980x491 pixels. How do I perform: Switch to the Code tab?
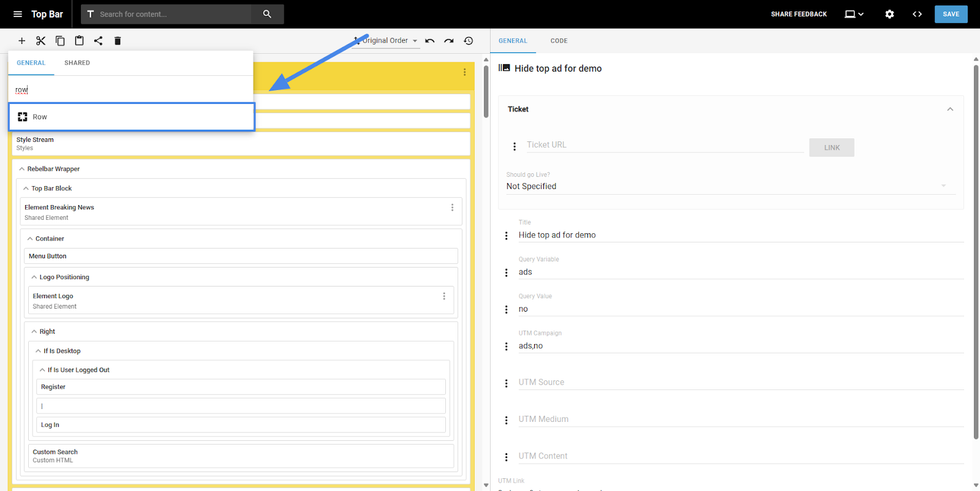[558, 41]
